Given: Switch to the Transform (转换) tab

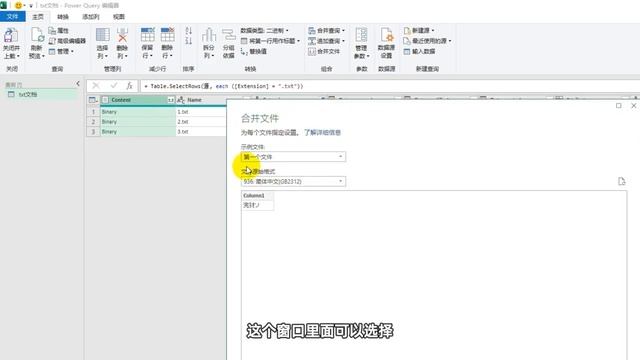Looking at the screenshot, I should click(x=63, y=17).
